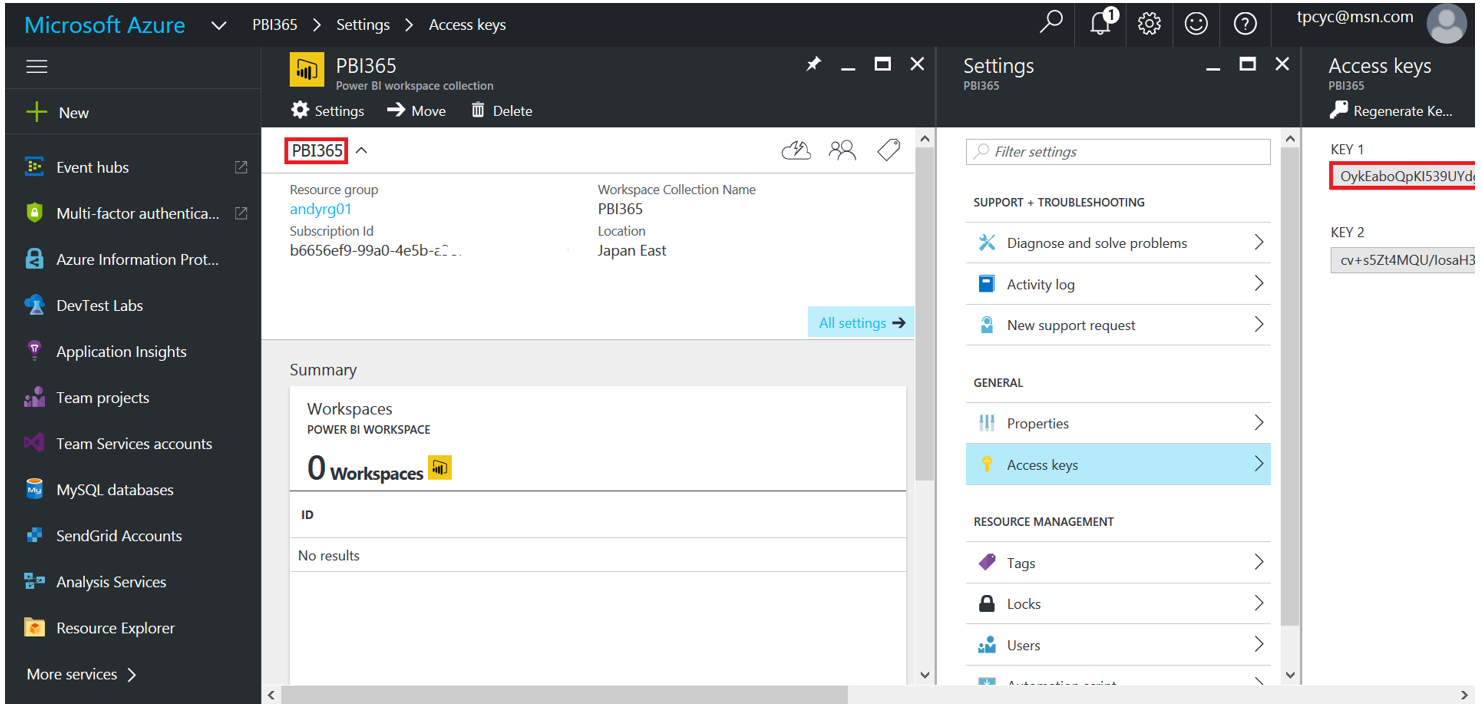Viewport: 1482px width, 706px height.
Task: Open the search magnifier in top bar
Action: click(1051, 23)
